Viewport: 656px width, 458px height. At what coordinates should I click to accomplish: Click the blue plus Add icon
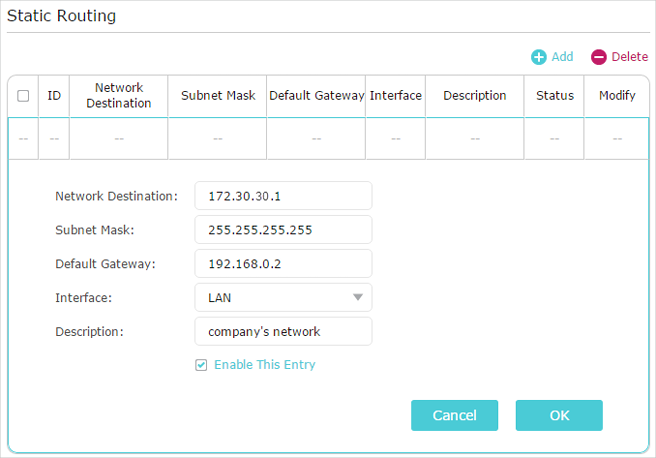point(538,57)
